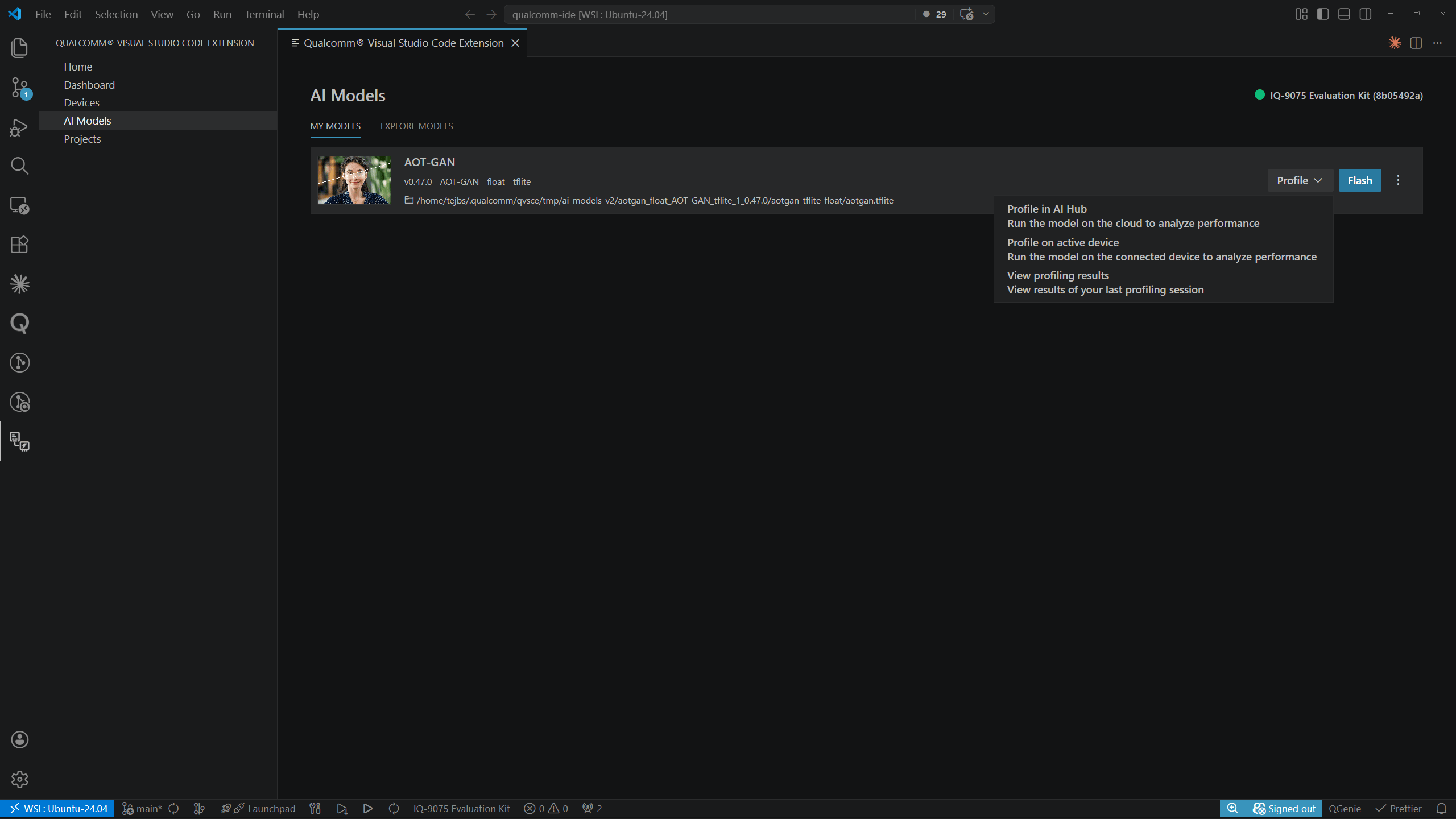Toggle the bottom Panel
The image size is (1456, 819).
coord(1344,14)
